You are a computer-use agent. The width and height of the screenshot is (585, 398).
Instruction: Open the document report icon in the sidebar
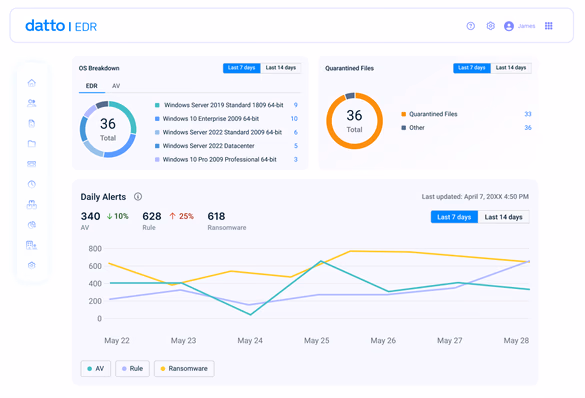click(x=32, y=123)
